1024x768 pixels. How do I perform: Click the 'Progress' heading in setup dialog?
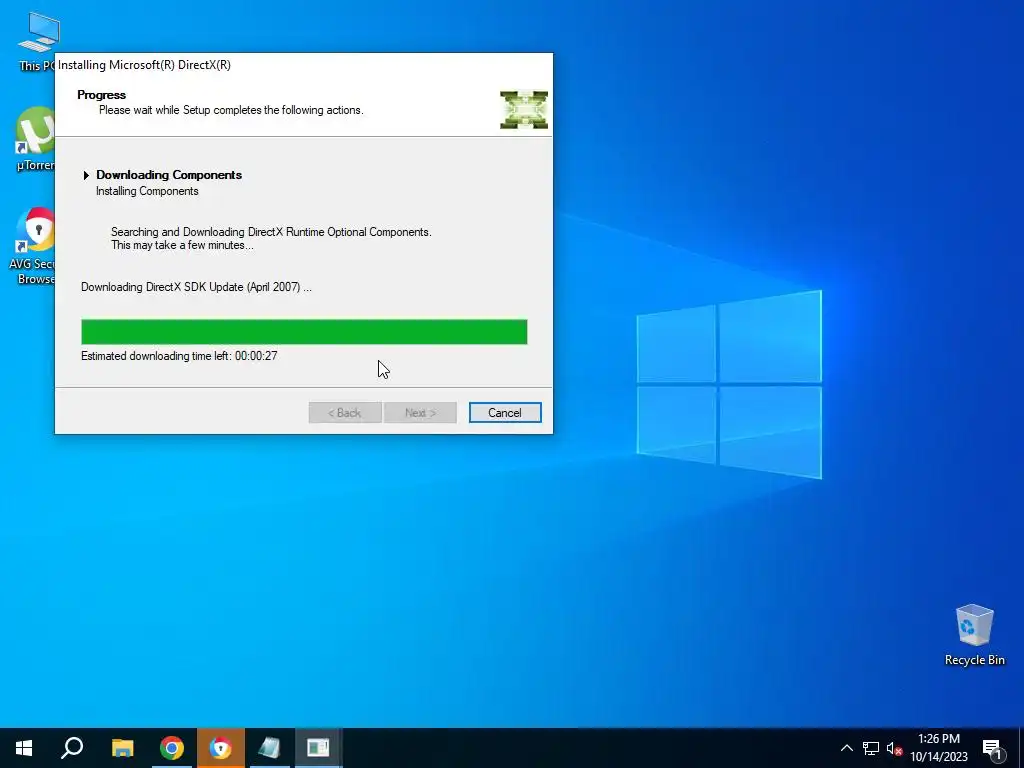coord(101,95)
